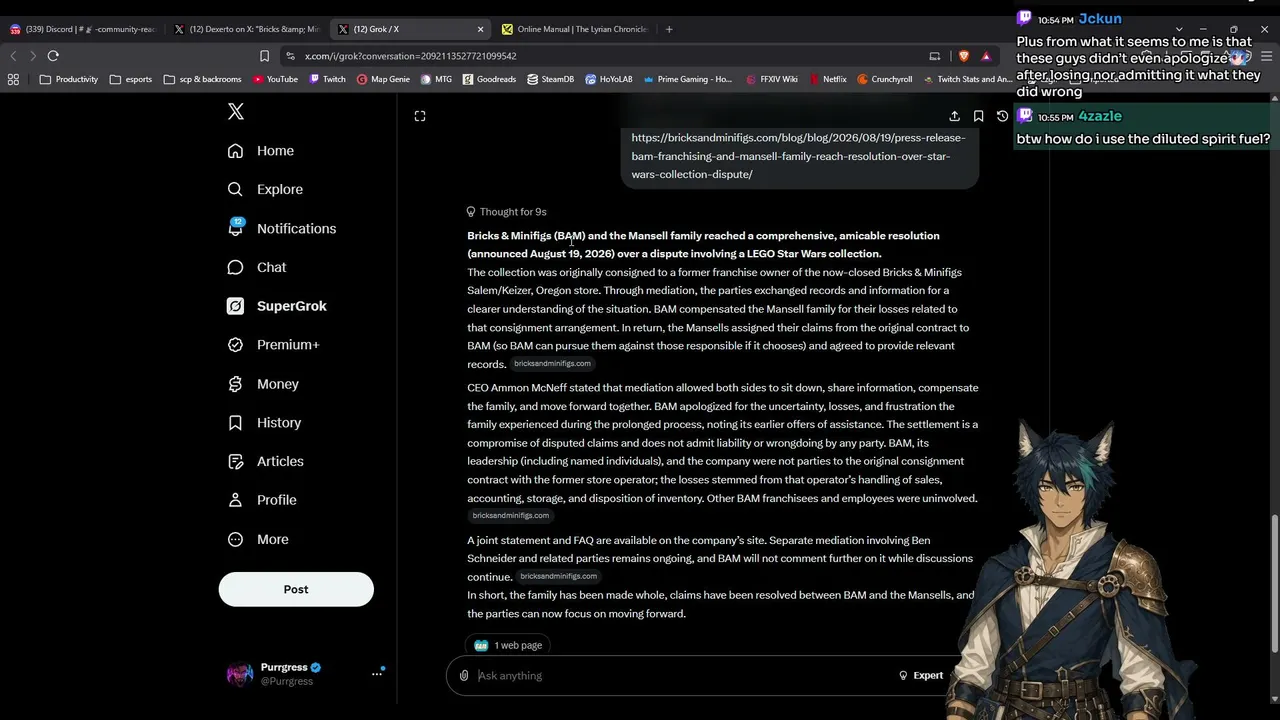The height and width of the screenshot is (720, 1280).
Task: Click source chip below 'employees were uninvolved'
Action: point(510,516)
